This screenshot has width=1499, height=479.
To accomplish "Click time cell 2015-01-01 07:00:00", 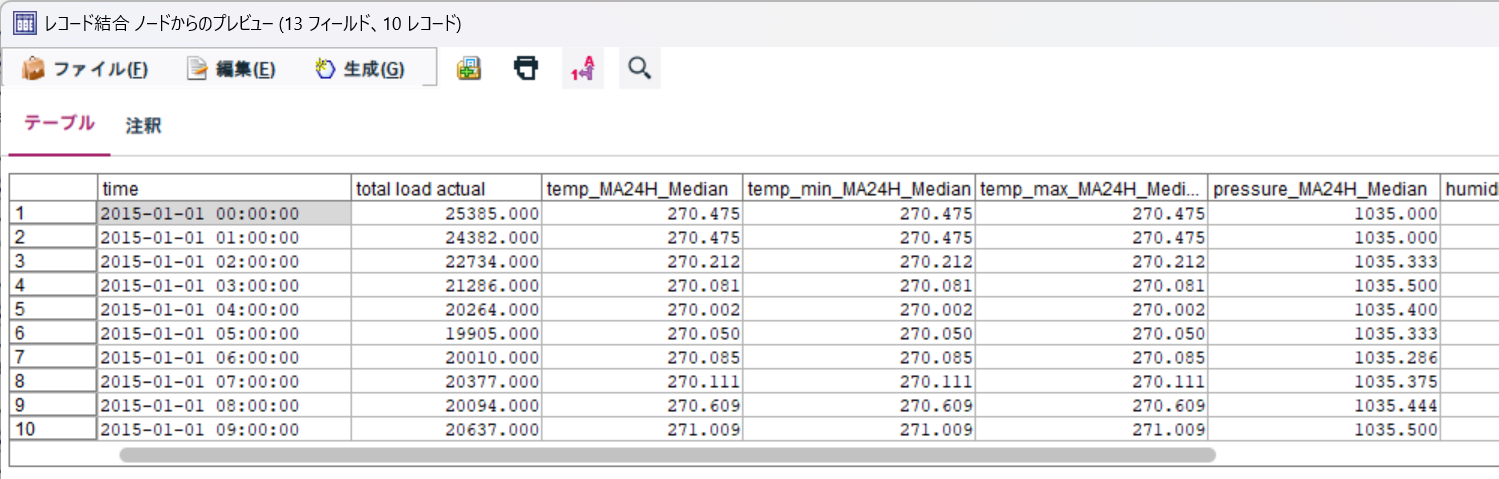I will [x=225, y=381].
